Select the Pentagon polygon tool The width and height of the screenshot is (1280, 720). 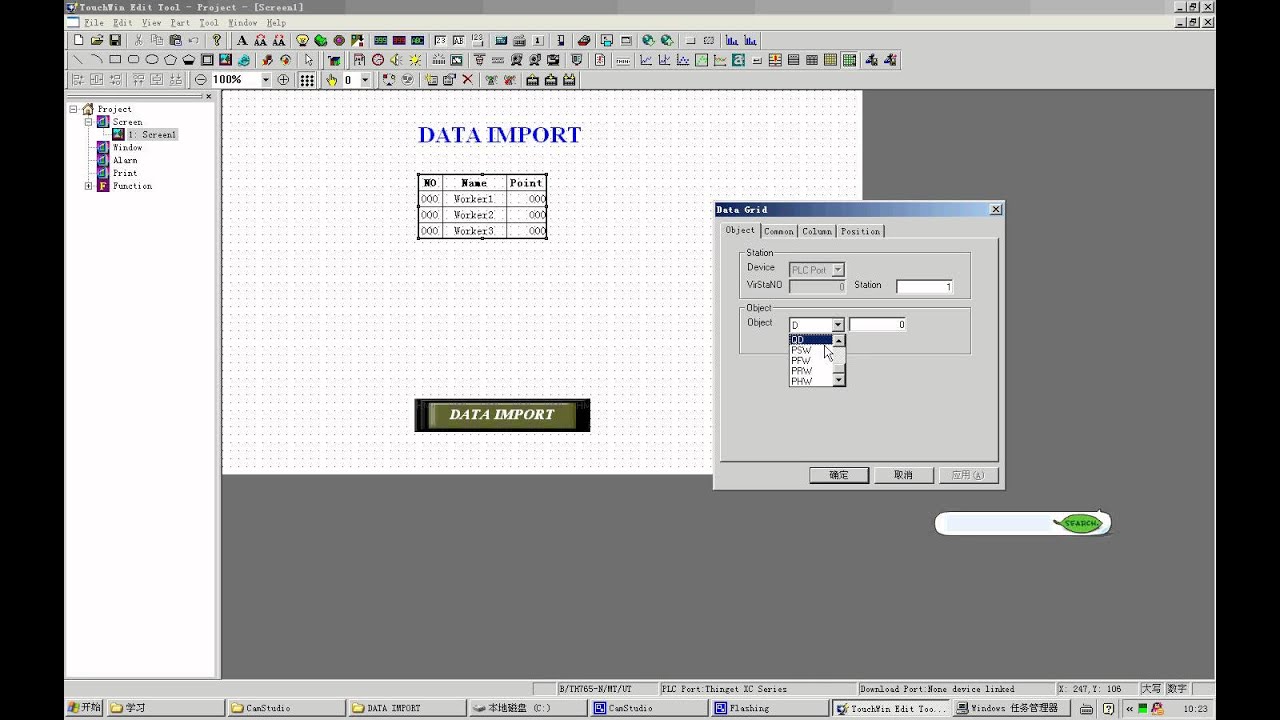(x=170, y=60)
